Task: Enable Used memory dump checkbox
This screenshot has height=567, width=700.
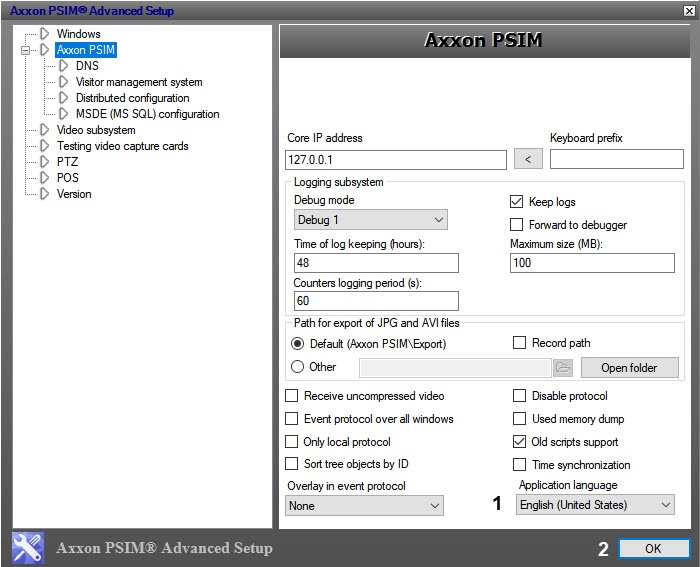Action: (519, 419)
